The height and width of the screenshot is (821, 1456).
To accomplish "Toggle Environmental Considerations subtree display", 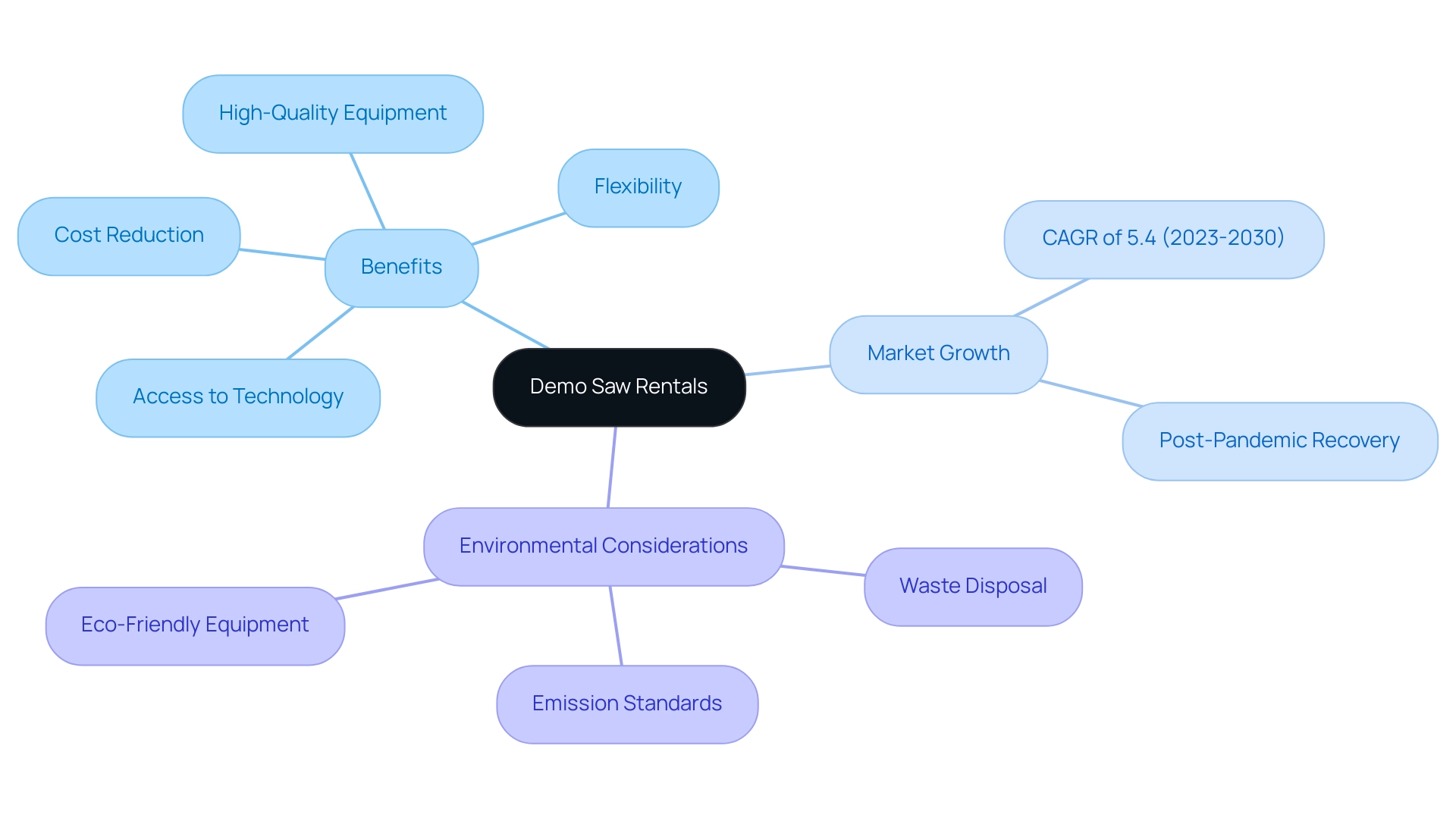I will (607, 544).
